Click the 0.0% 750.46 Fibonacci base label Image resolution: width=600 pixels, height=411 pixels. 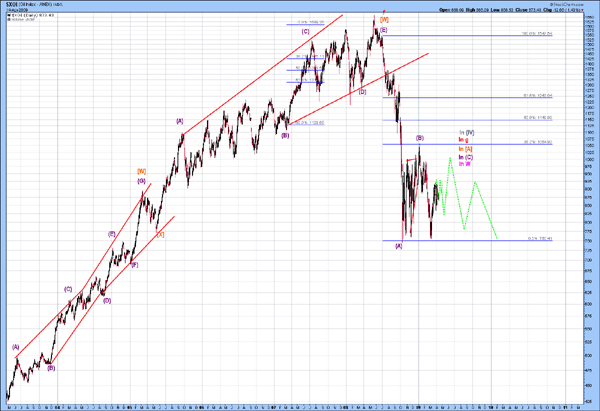tap(540, 239)
